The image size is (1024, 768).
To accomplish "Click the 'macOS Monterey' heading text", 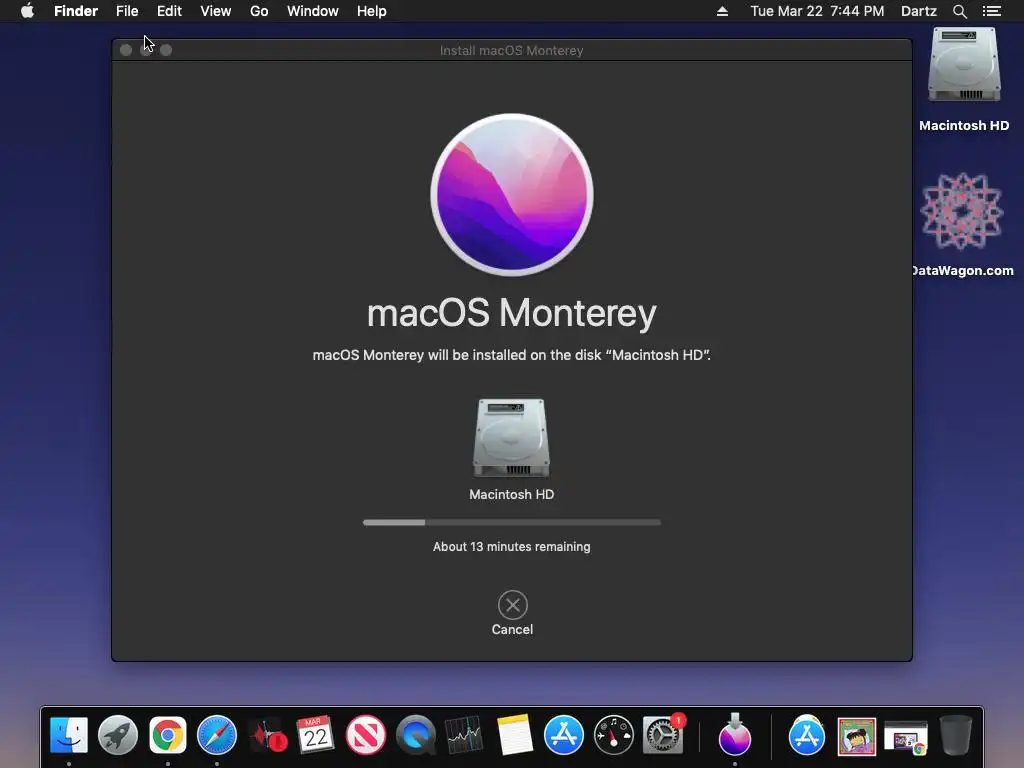I will click(x=512, y=313).
